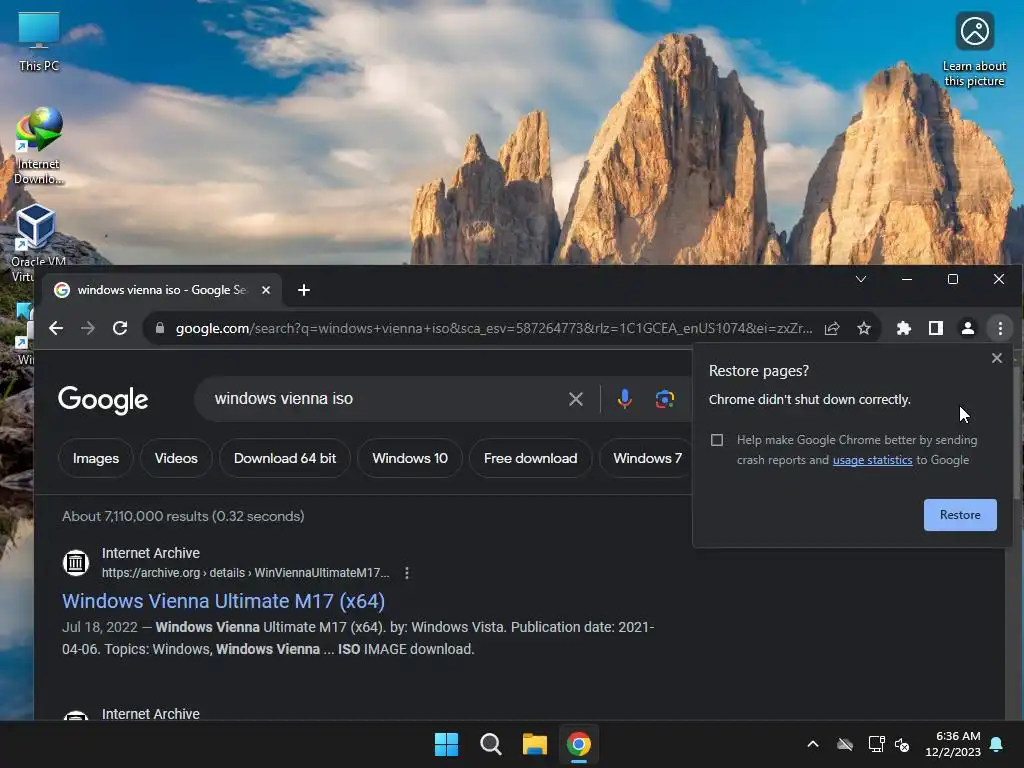
Task: Open notifications bell icon
Action: point(997,744)
